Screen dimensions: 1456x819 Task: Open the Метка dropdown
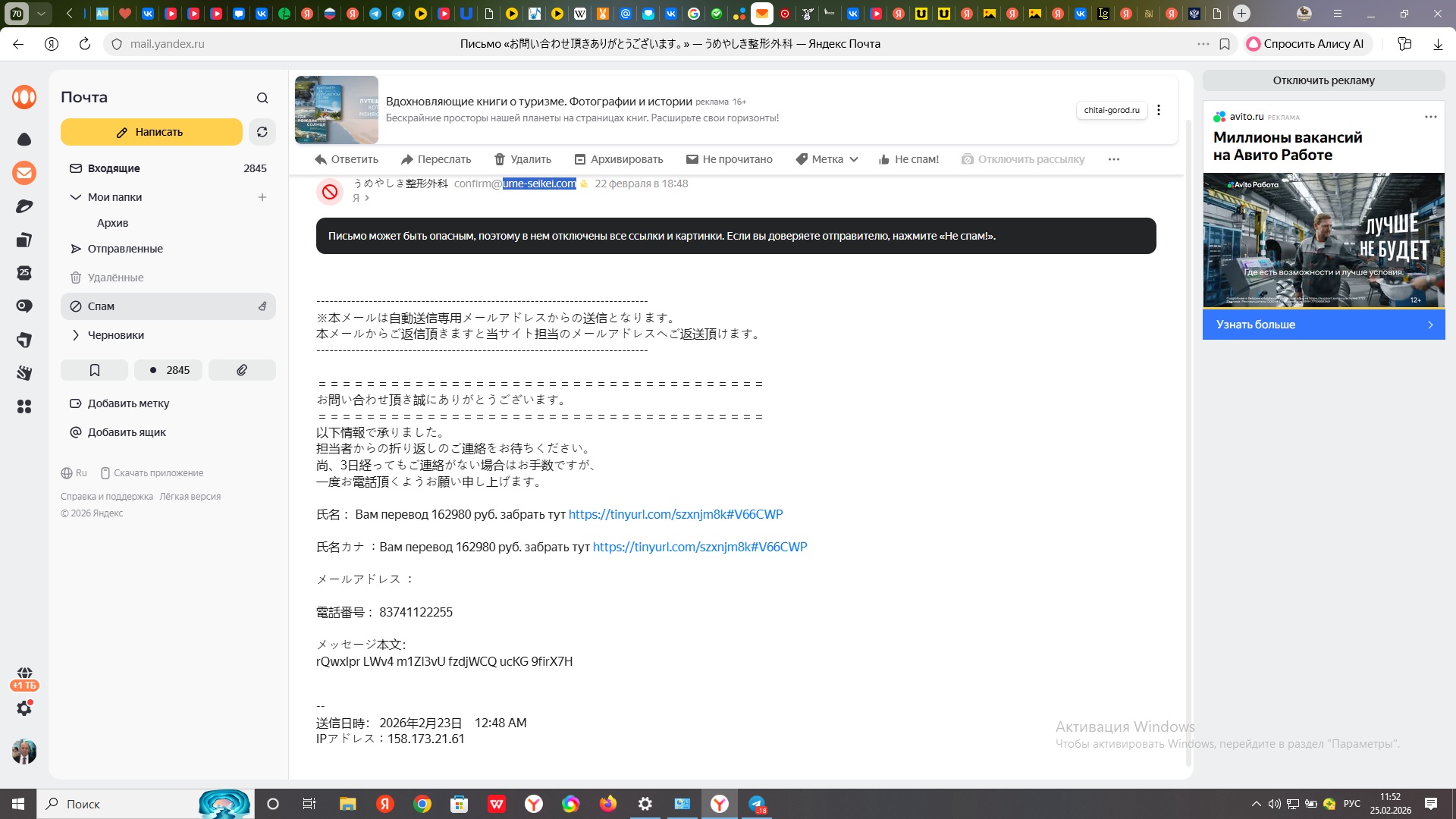click(x=827, y=159)
